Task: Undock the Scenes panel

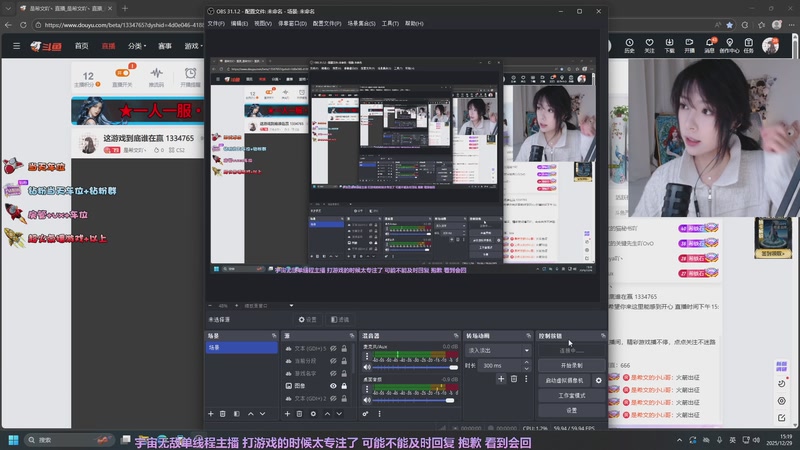Action: point(274,336)
